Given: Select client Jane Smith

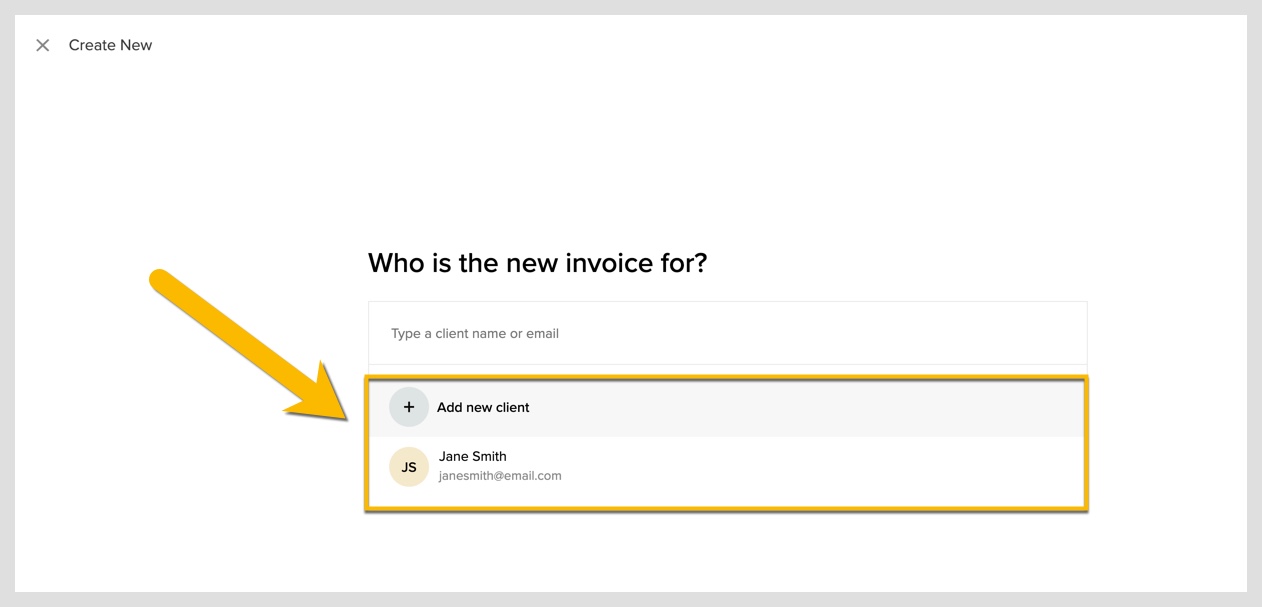Looking at the screenshot, I should click(727, 466).
